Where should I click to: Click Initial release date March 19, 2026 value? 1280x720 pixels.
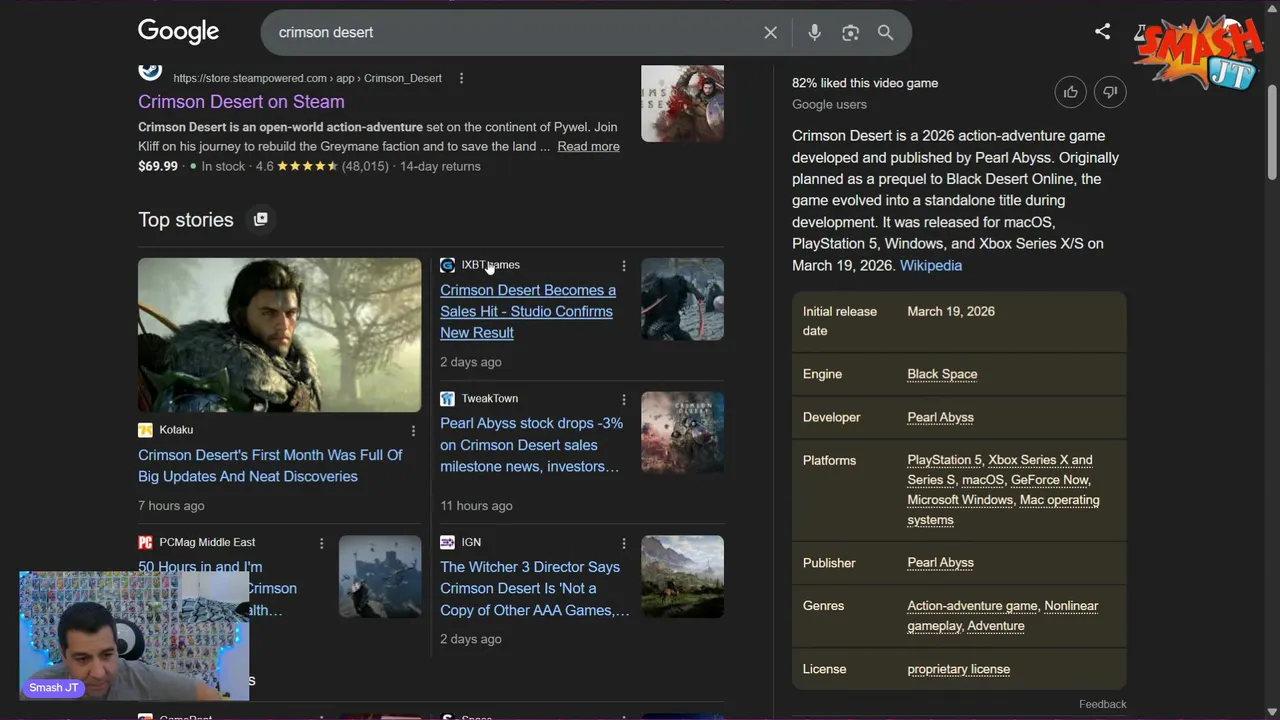click(x=951, y=311)
